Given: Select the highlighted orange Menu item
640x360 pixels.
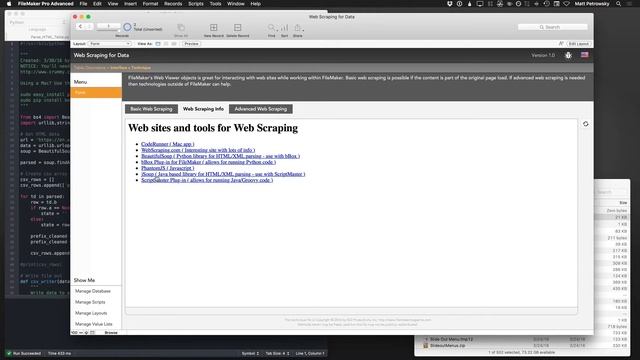Looking at the screenshot, I should tap(96, 93).
